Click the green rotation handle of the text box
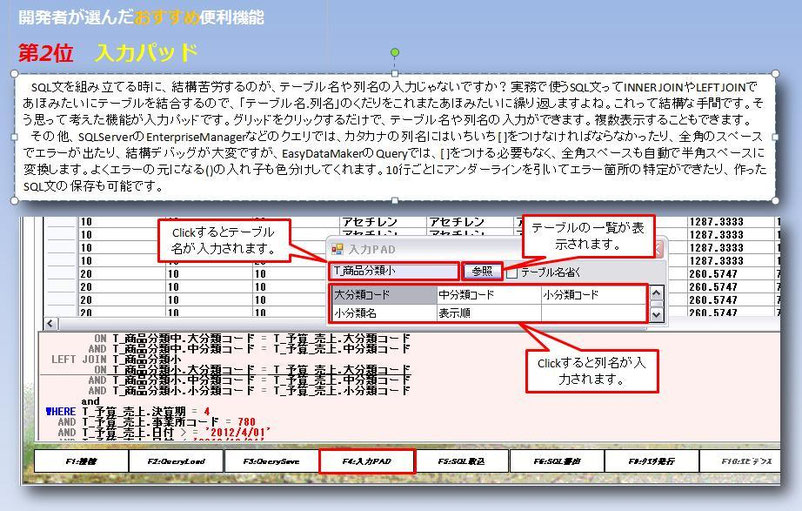The image size is (802, 511). click(395, 52)
